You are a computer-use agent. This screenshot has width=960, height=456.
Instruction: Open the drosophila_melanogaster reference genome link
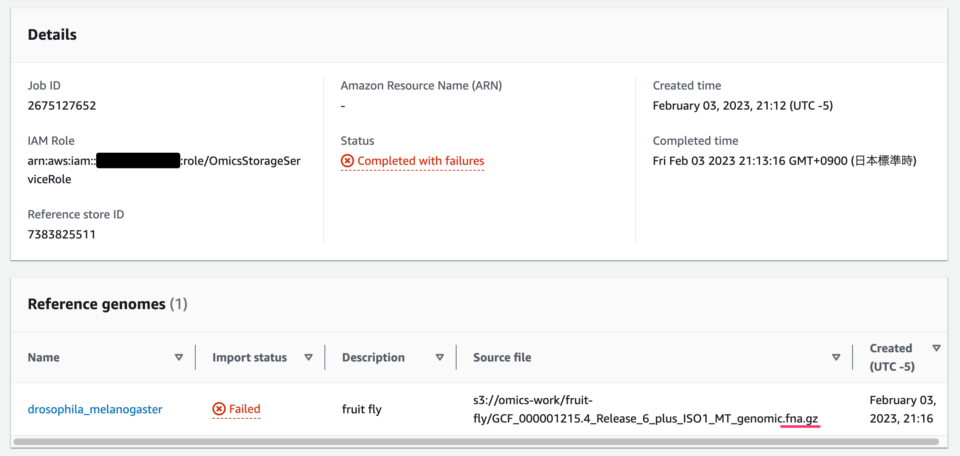[95, 409]
